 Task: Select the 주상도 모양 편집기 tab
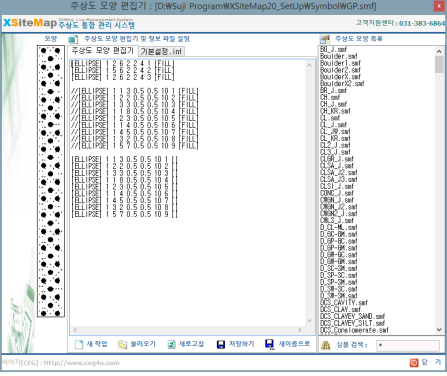pyautogui.click(x=103, y=51)
